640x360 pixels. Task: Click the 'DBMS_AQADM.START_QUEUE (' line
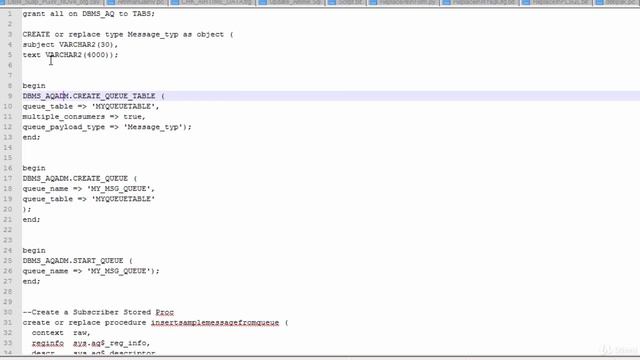tap(78, 261)
